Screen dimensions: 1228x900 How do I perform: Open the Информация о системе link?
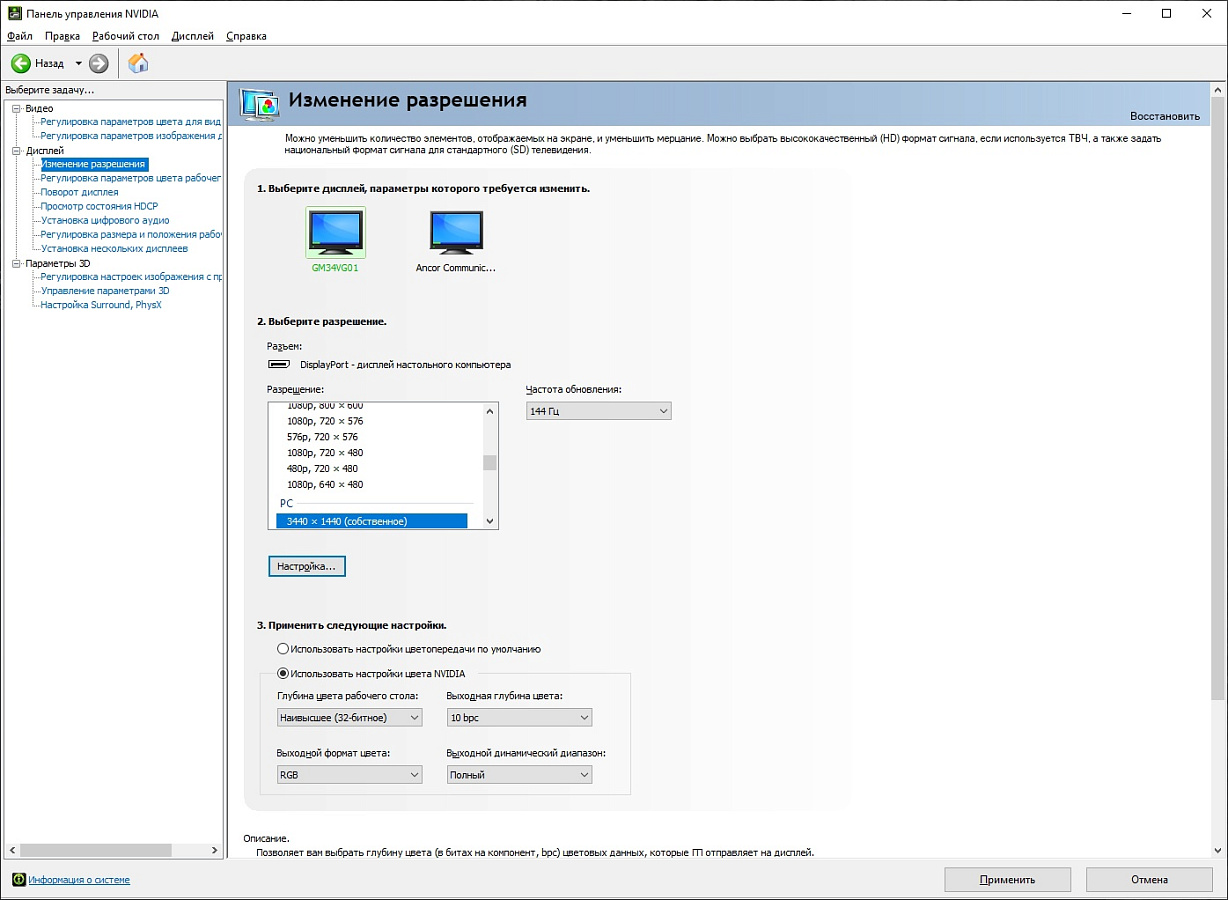pyautogui.click(x=79, y=880)
